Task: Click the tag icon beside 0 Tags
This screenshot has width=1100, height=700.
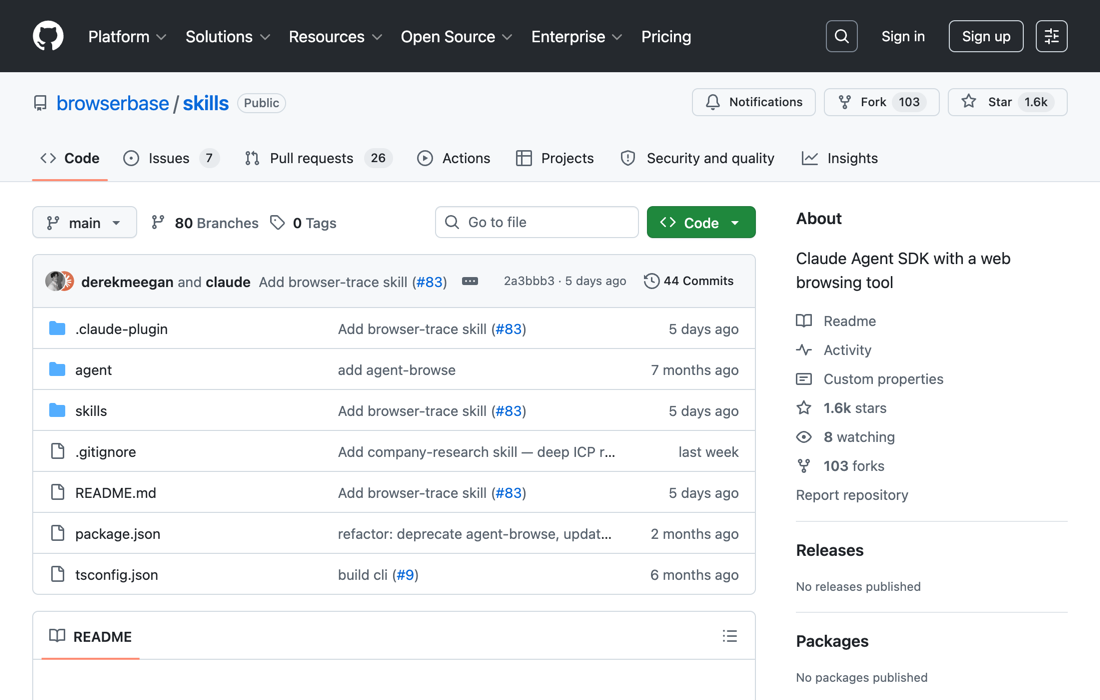Action: [x=278, y=222]
